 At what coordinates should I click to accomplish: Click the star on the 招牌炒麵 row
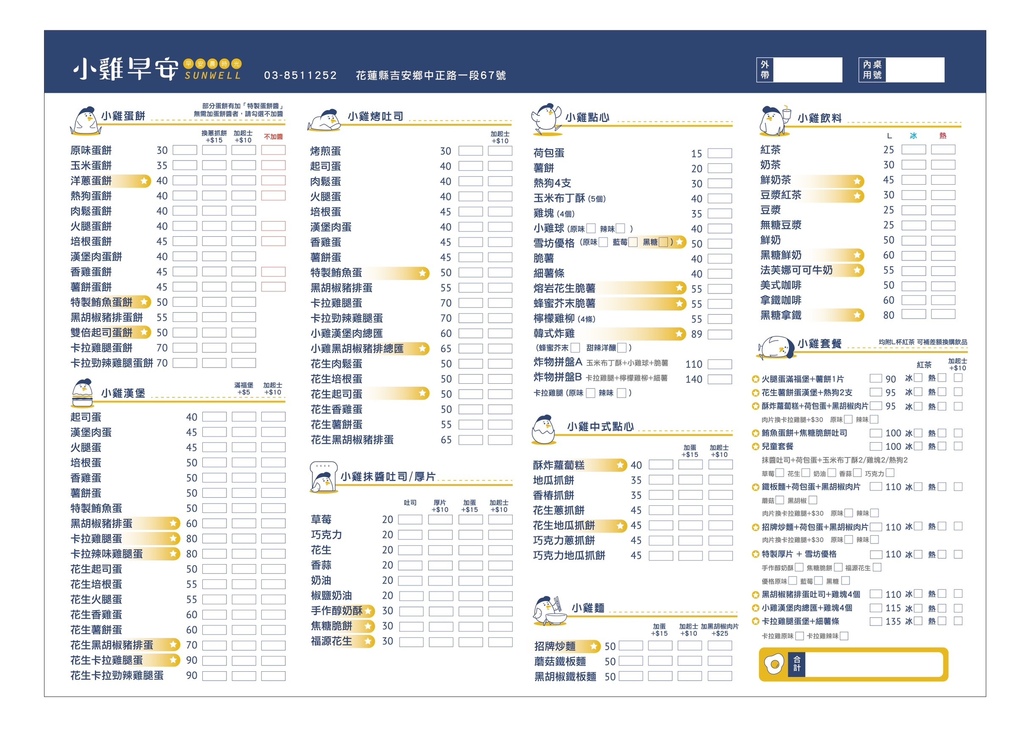tap(593, 646)
